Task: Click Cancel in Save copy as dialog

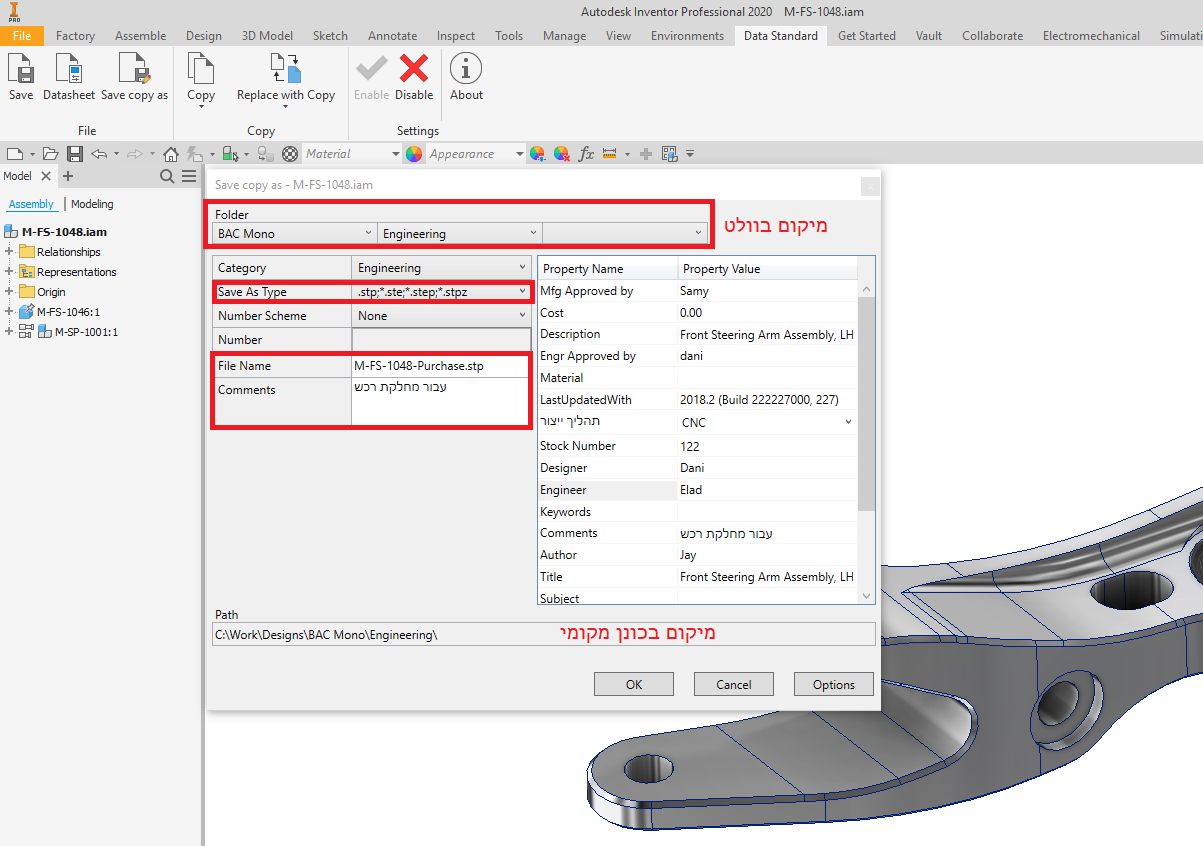Action: coord(734,685)
